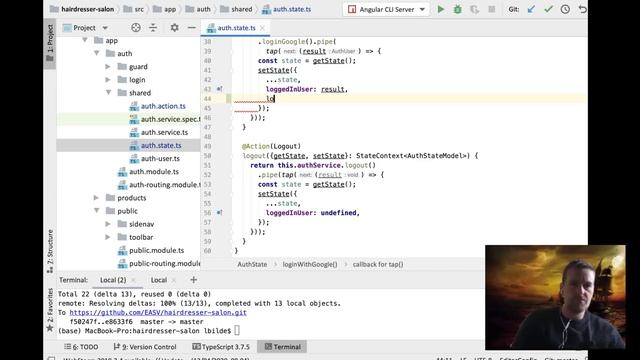This screenshot has height=360, width=640.
Task: Click the run with coverage icon
Action: [474, 9]
